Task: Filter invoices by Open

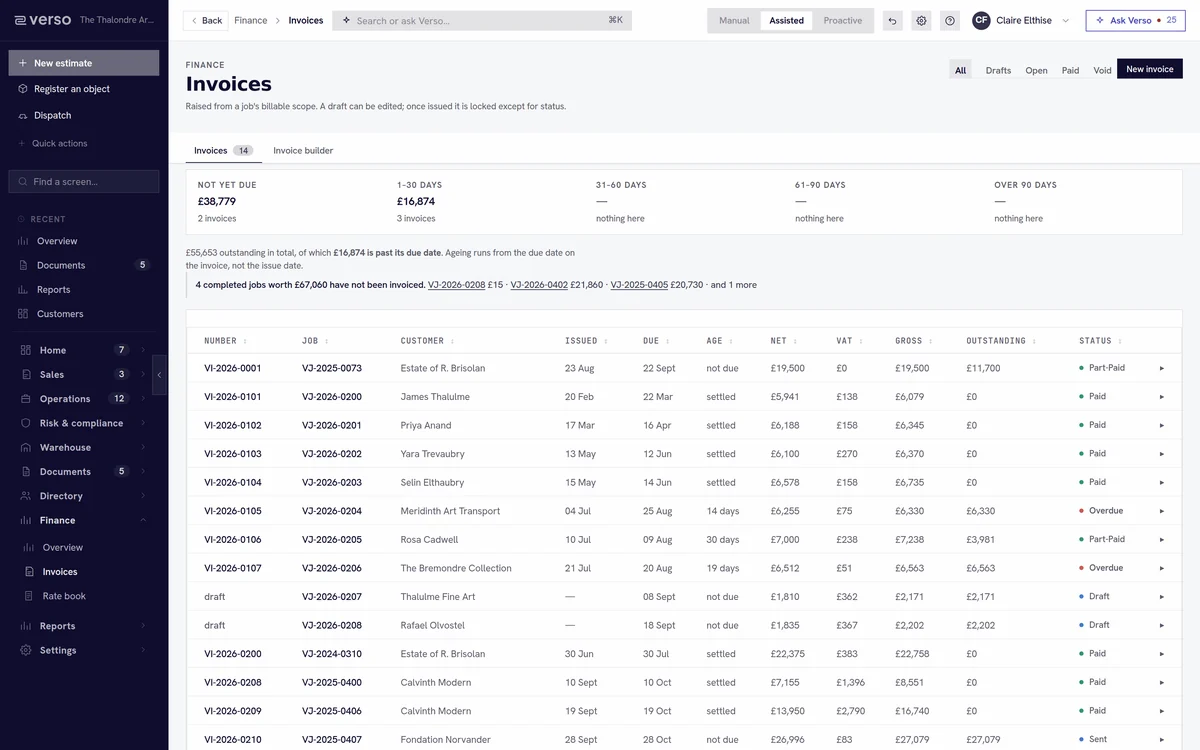Action: tap(1036, 70)
